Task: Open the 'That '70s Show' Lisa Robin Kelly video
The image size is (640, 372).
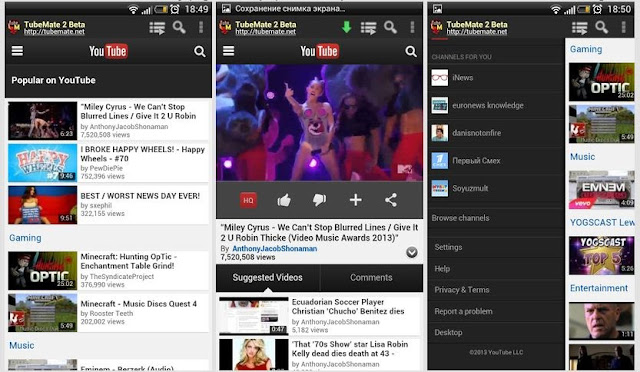Action: coord(320,354)
